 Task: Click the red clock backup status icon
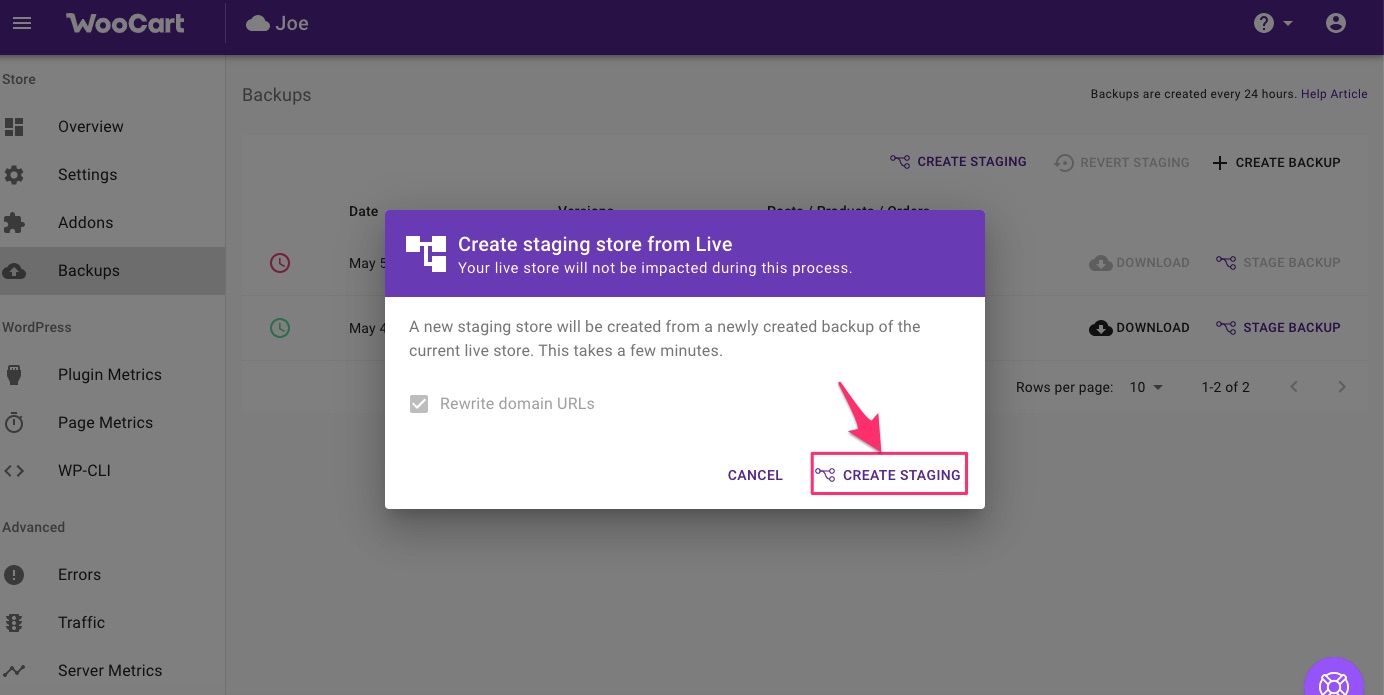click(280, 263)
